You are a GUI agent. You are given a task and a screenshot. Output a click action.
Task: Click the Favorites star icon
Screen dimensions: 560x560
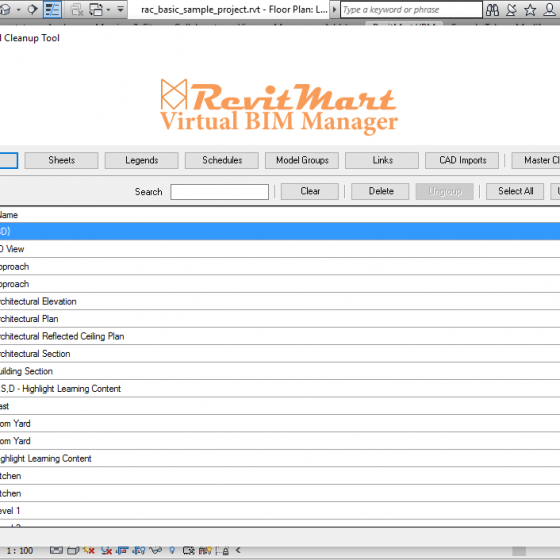(x=530, y=10)
